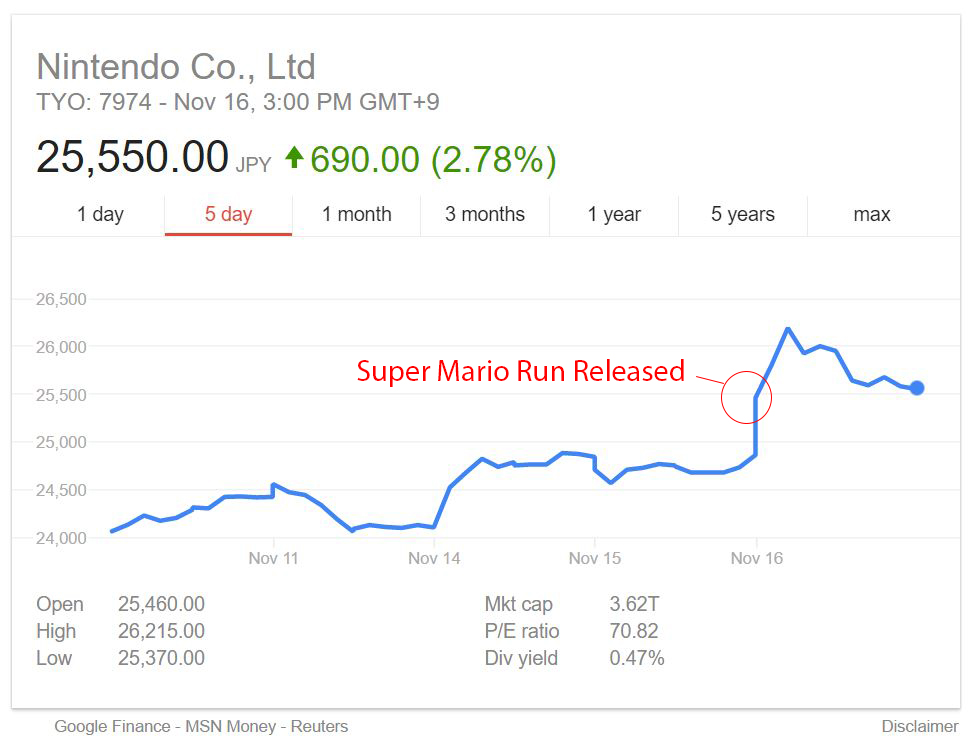The width and height of the screenshot is (976, 743).
Task: Click the Super Mario Run Released label
Action: pos(521,372)
